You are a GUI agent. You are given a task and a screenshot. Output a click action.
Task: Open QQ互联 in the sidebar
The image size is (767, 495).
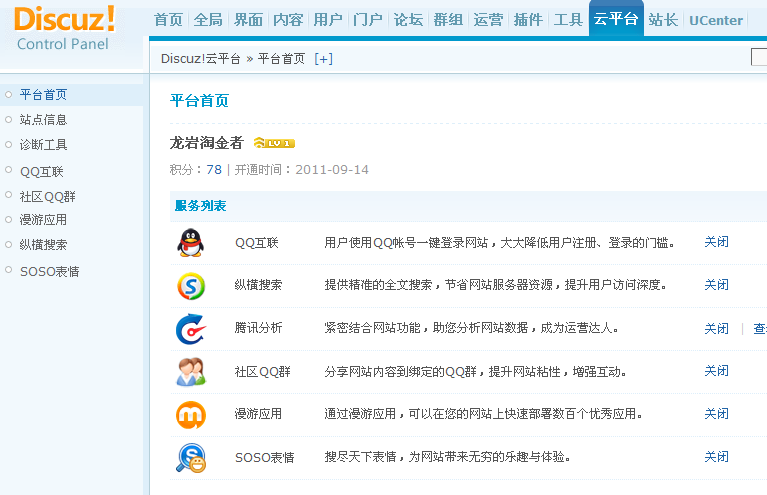(x=42, y=172)
